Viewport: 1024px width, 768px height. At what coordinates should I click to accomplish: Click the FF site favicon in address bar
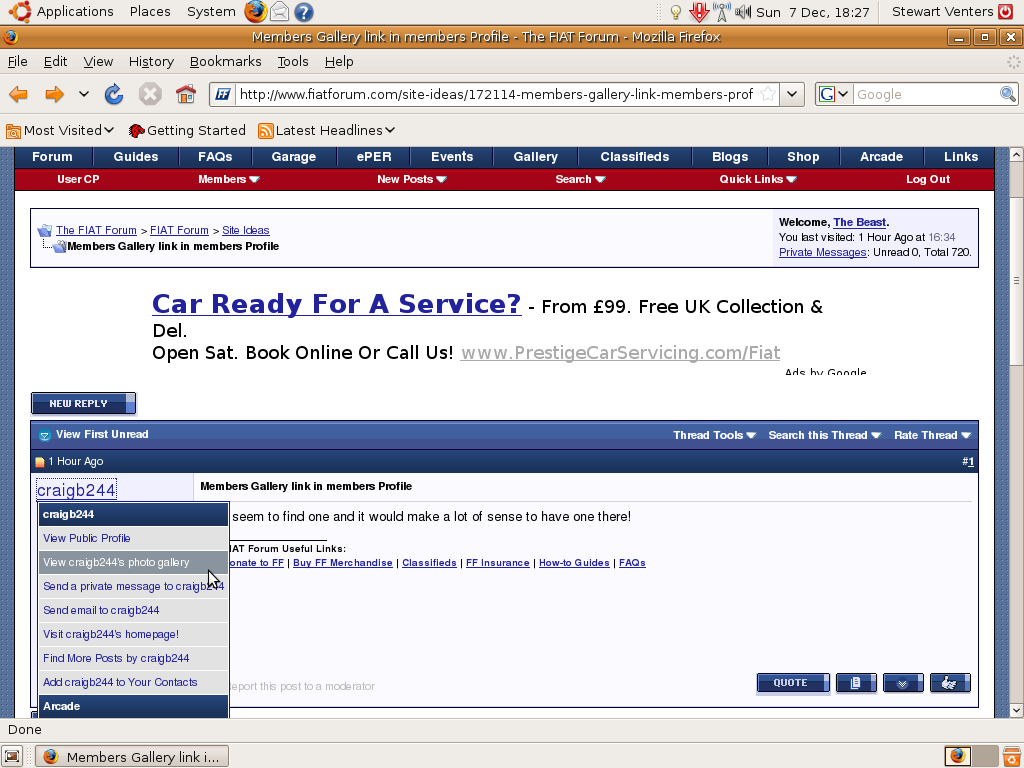223,94
